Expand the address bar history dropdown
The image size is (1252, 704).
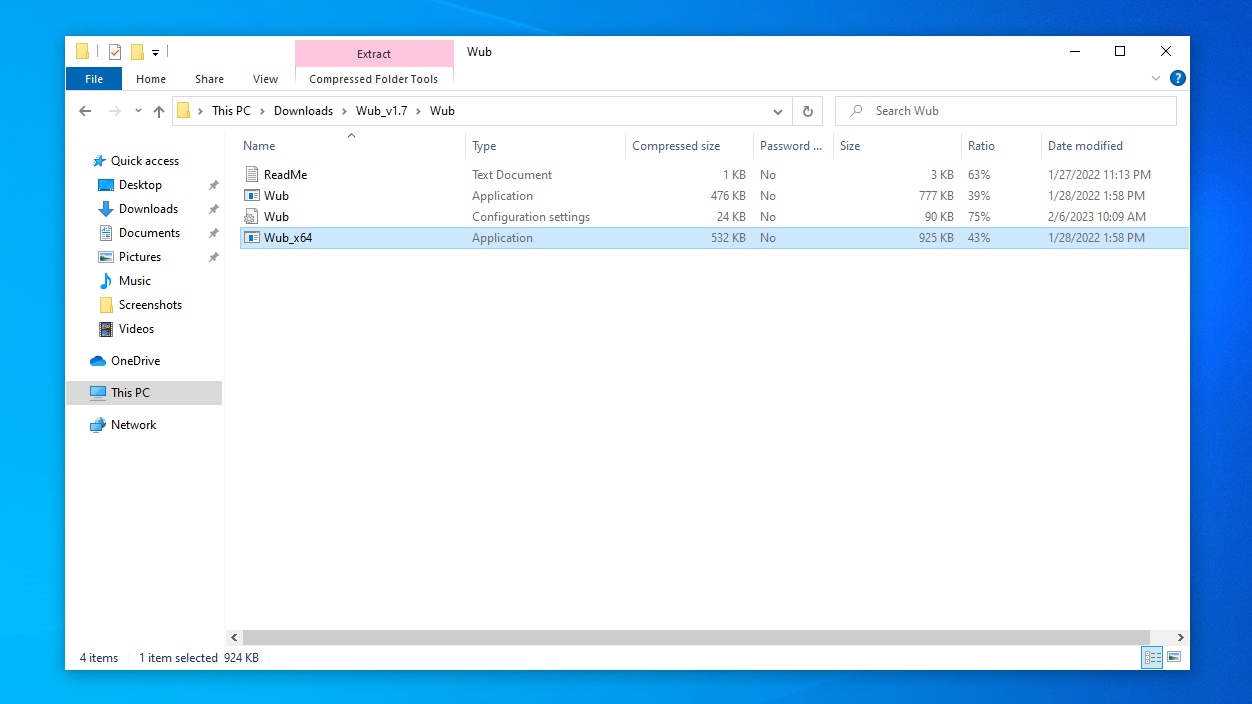click(778, 111)
